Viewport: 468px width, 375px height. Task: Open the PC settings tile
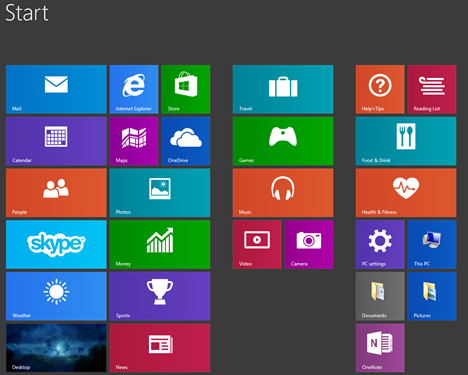380,244
